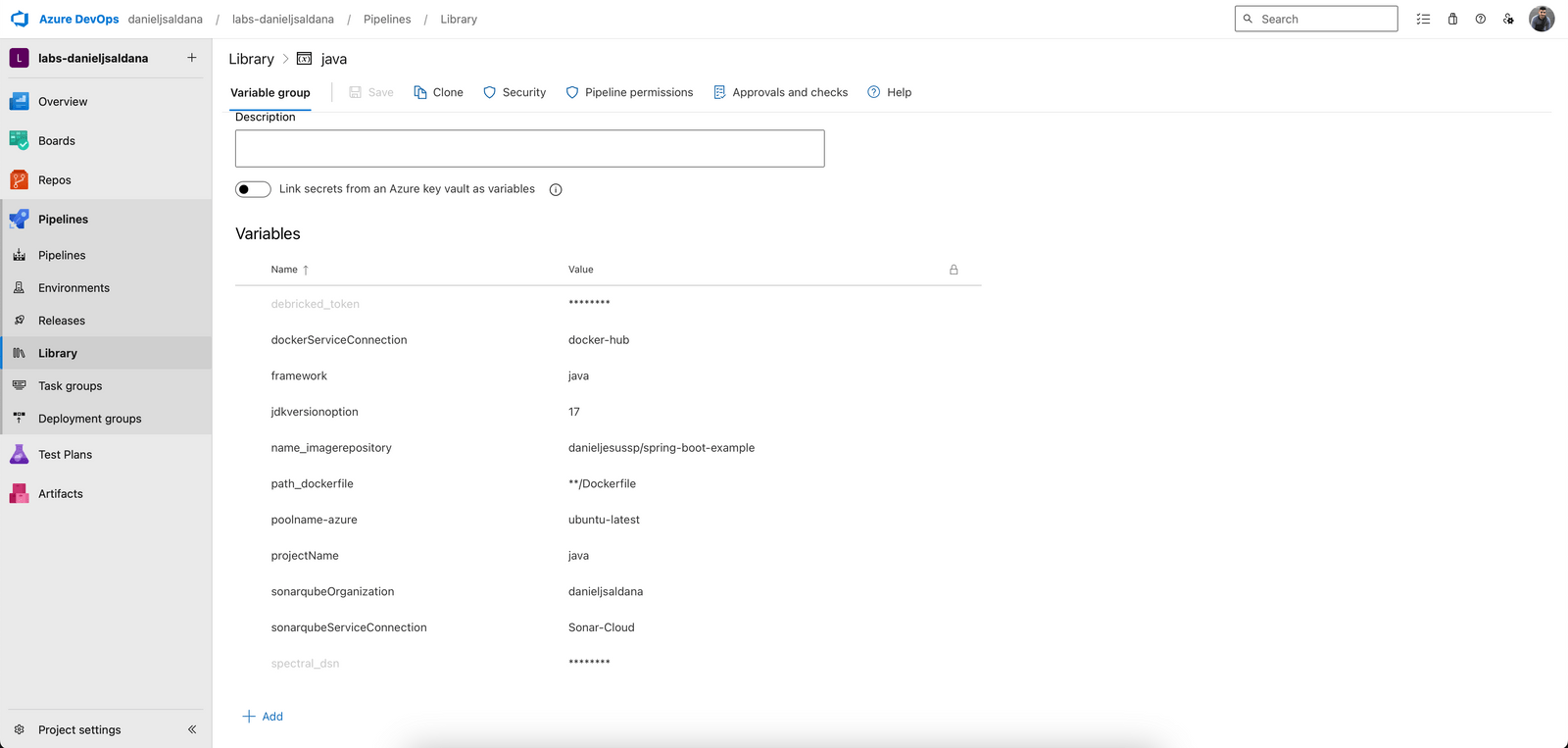Click the Save toolbar button
Image resolution: width=1568 pixels, height=748 pixels.
tap(371, 92)
